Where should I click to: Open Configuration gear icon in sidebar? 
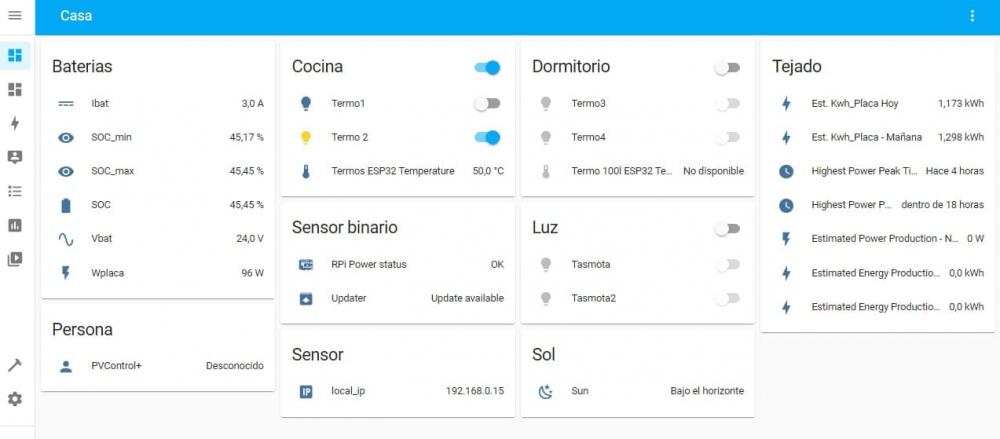click(15, 399)
